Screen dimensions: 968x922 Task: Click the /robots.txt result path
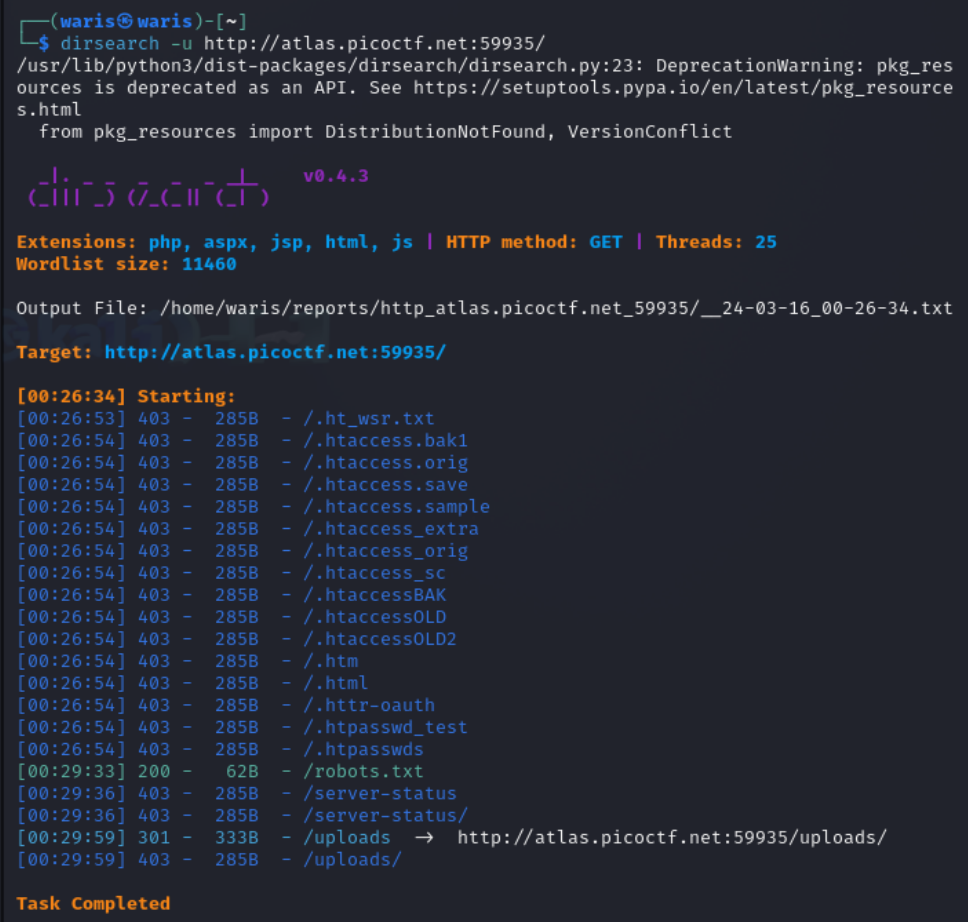[x=363, y=771]
